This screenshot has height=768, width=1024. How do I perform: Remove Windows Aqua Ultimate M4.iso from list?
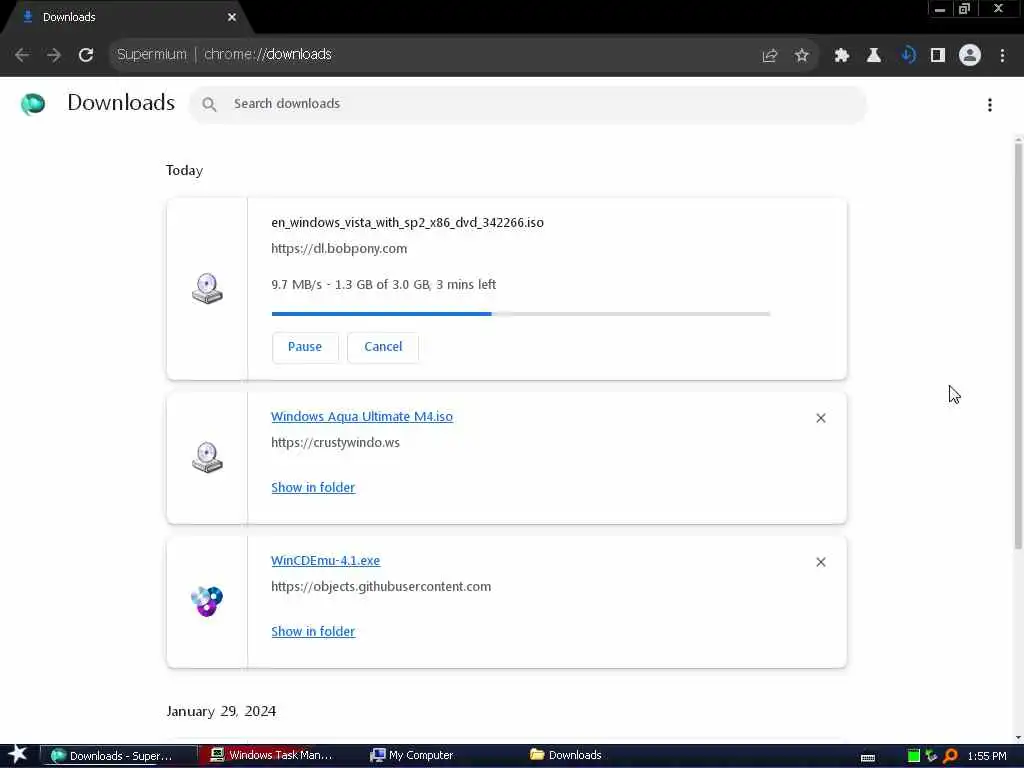coord(821,418)
